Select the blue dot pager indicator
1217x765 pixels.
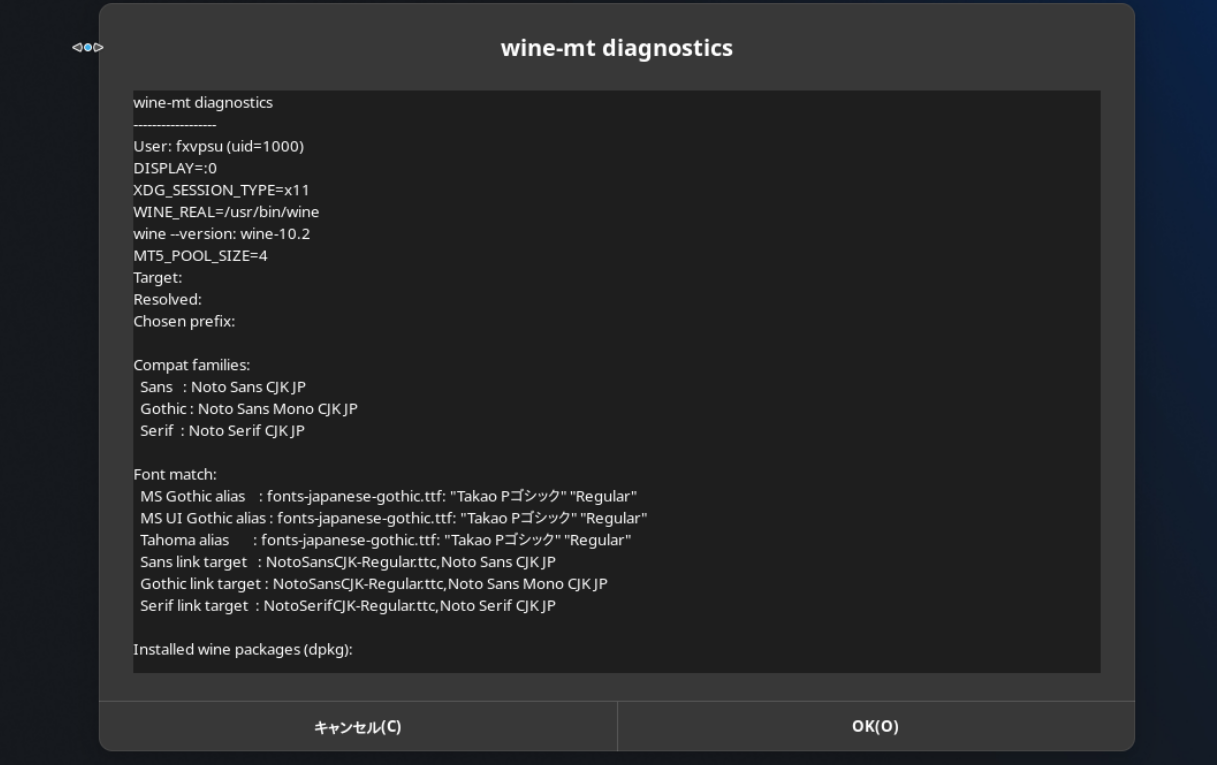tap(88, 47)
